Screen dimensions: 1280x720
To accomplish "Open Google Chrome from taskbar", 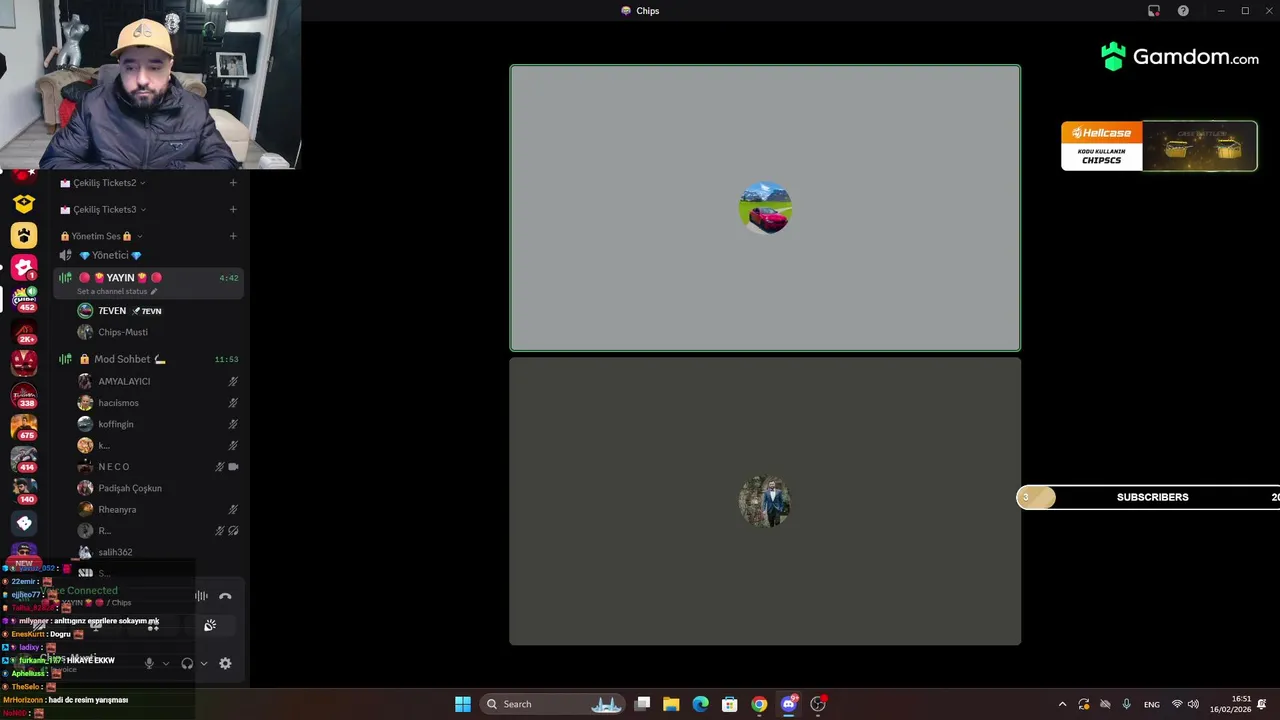I will 759,704.
